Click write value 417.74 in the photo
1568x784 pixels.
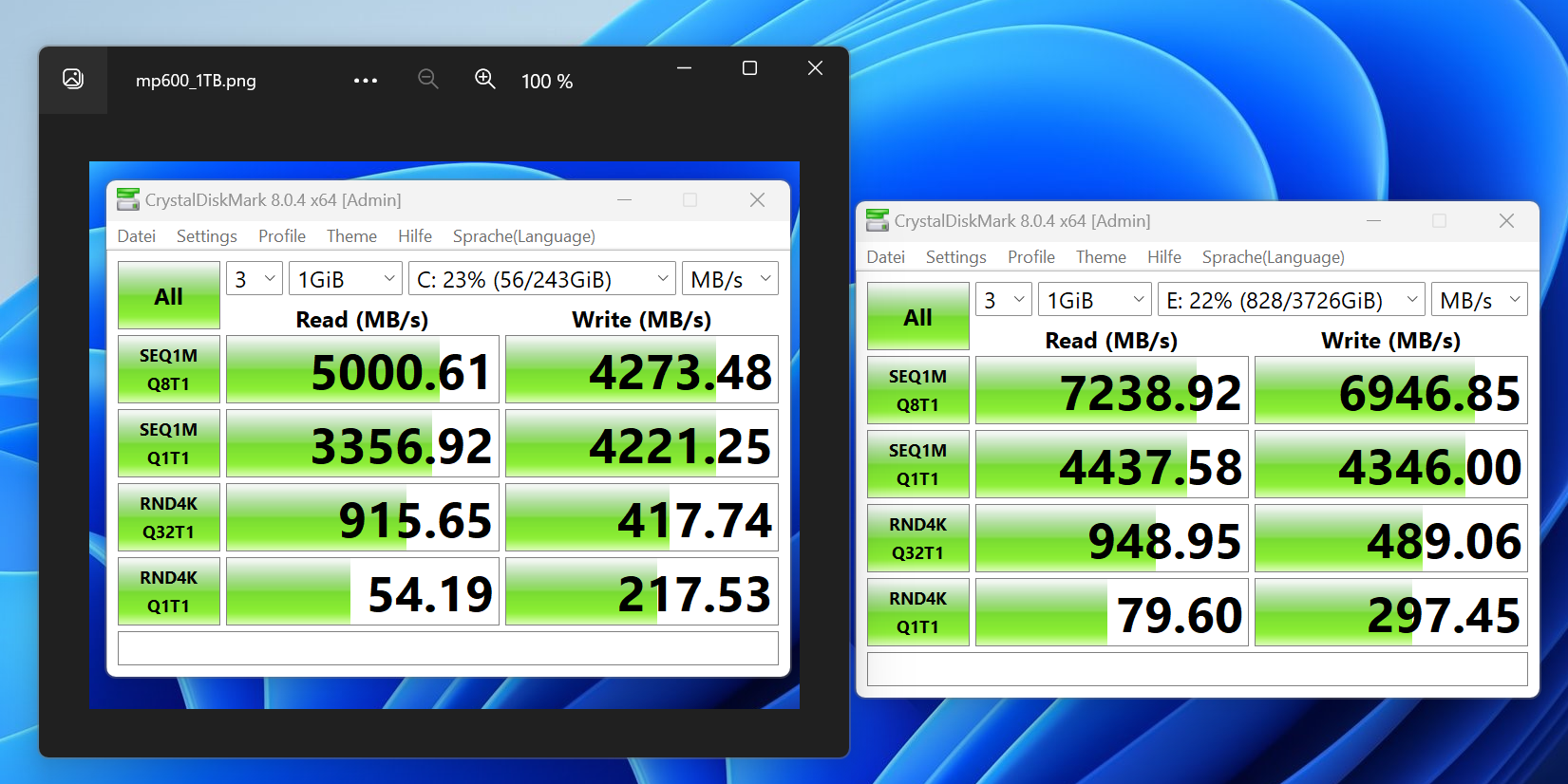[642, 517]
